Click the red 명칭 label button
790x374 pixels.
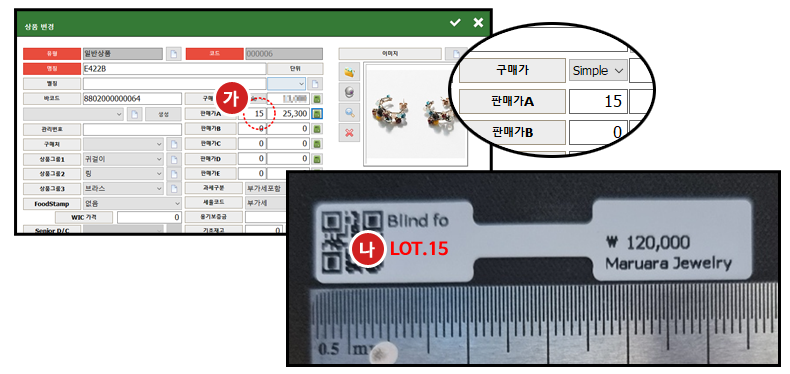pyautogui.click(x=52, y=69)
